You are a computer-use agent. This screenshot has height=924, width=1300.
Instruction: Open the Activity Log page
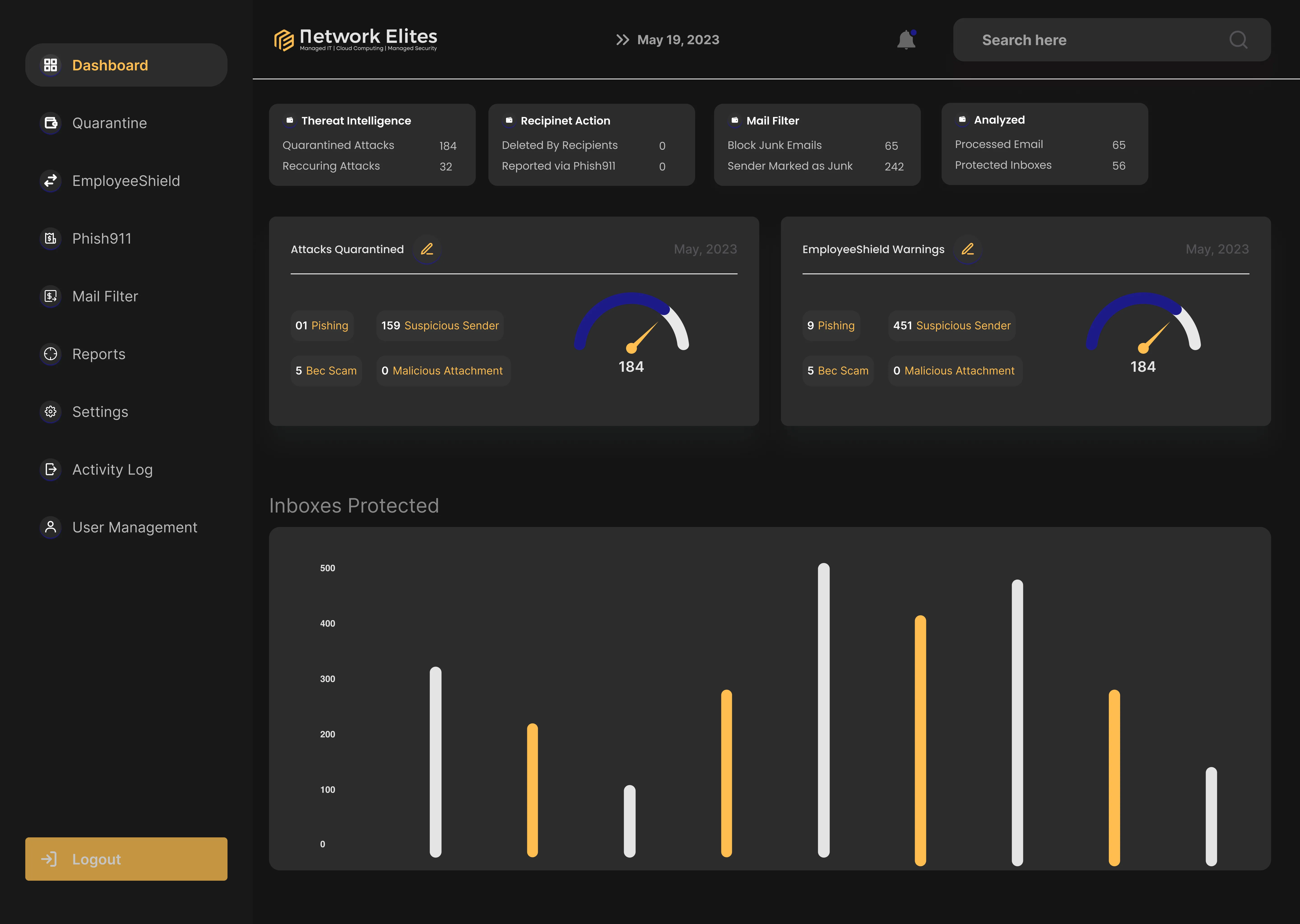click(112, 469)
